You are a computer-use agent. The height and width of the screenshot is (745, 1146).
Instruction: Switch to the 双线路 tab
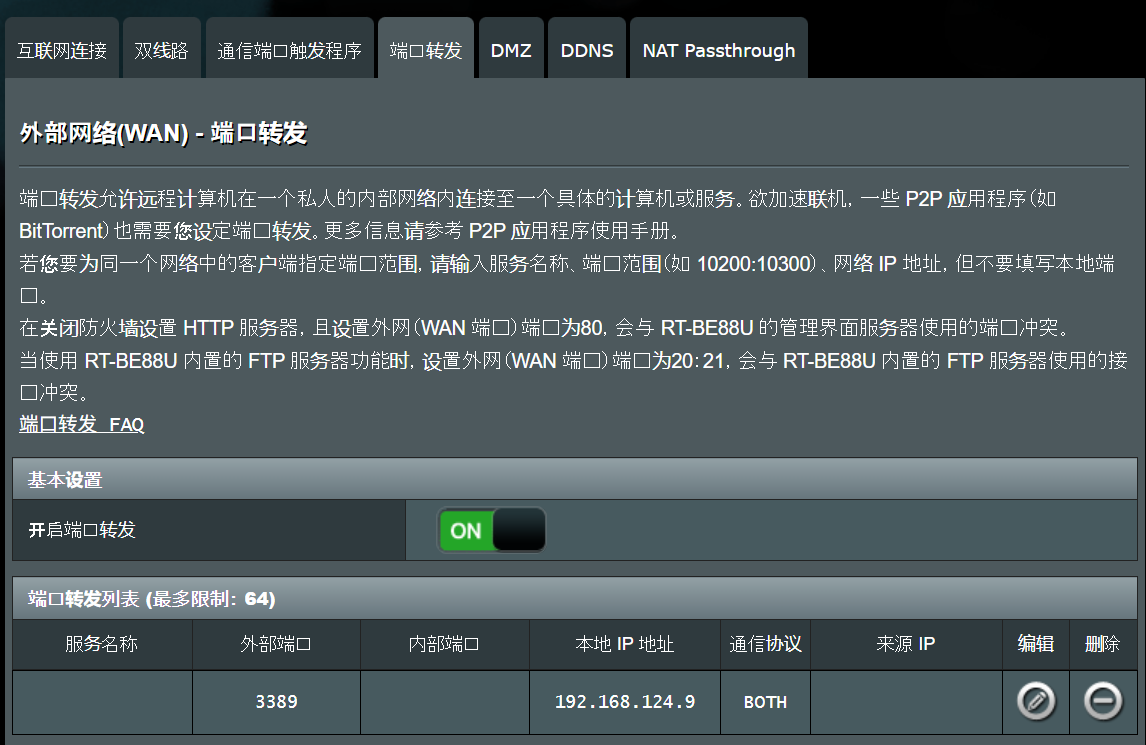[162, 50]
